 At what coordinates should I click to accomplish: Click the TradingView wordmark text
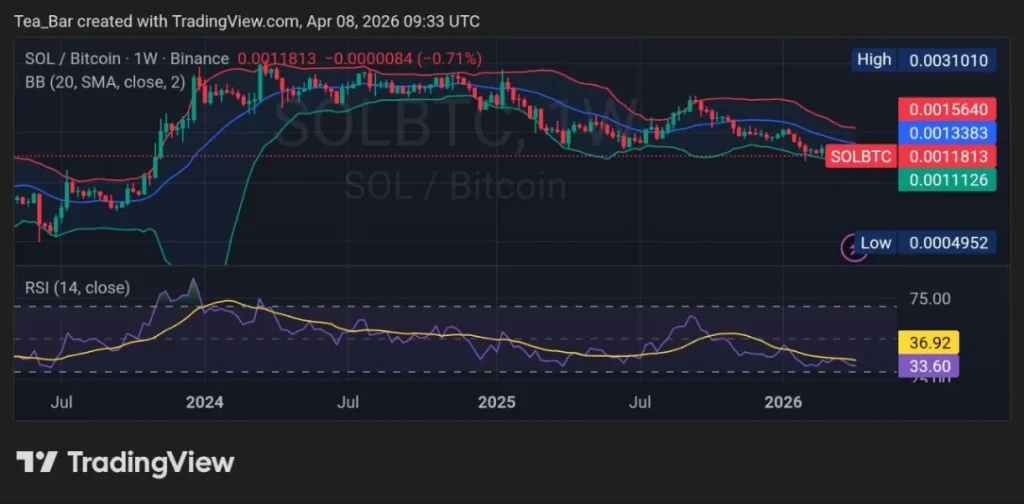click(x=150, y=462)
